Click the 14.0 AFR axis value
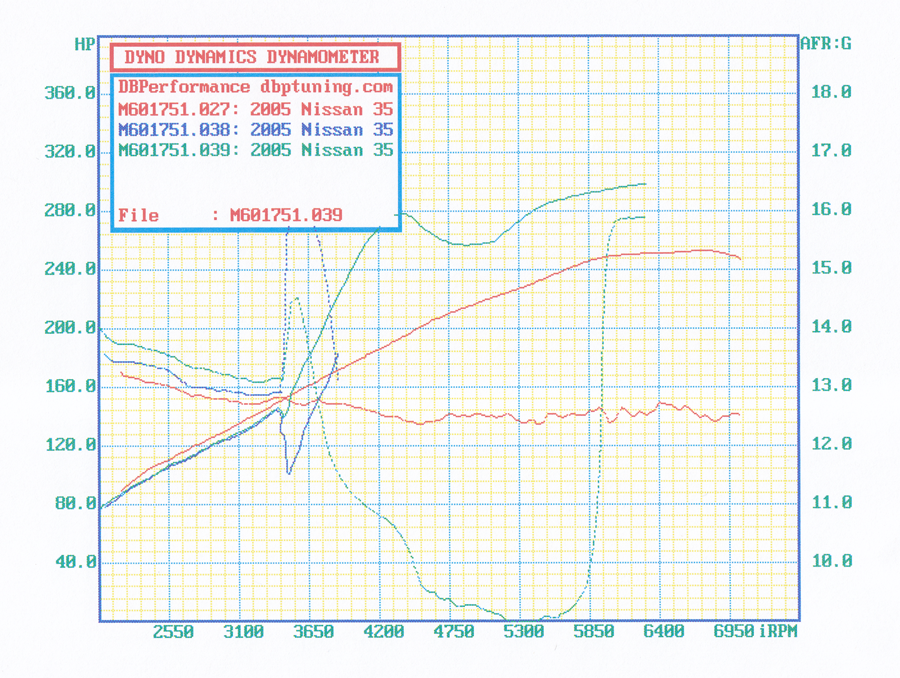900x678 pixels. (831, 327)
